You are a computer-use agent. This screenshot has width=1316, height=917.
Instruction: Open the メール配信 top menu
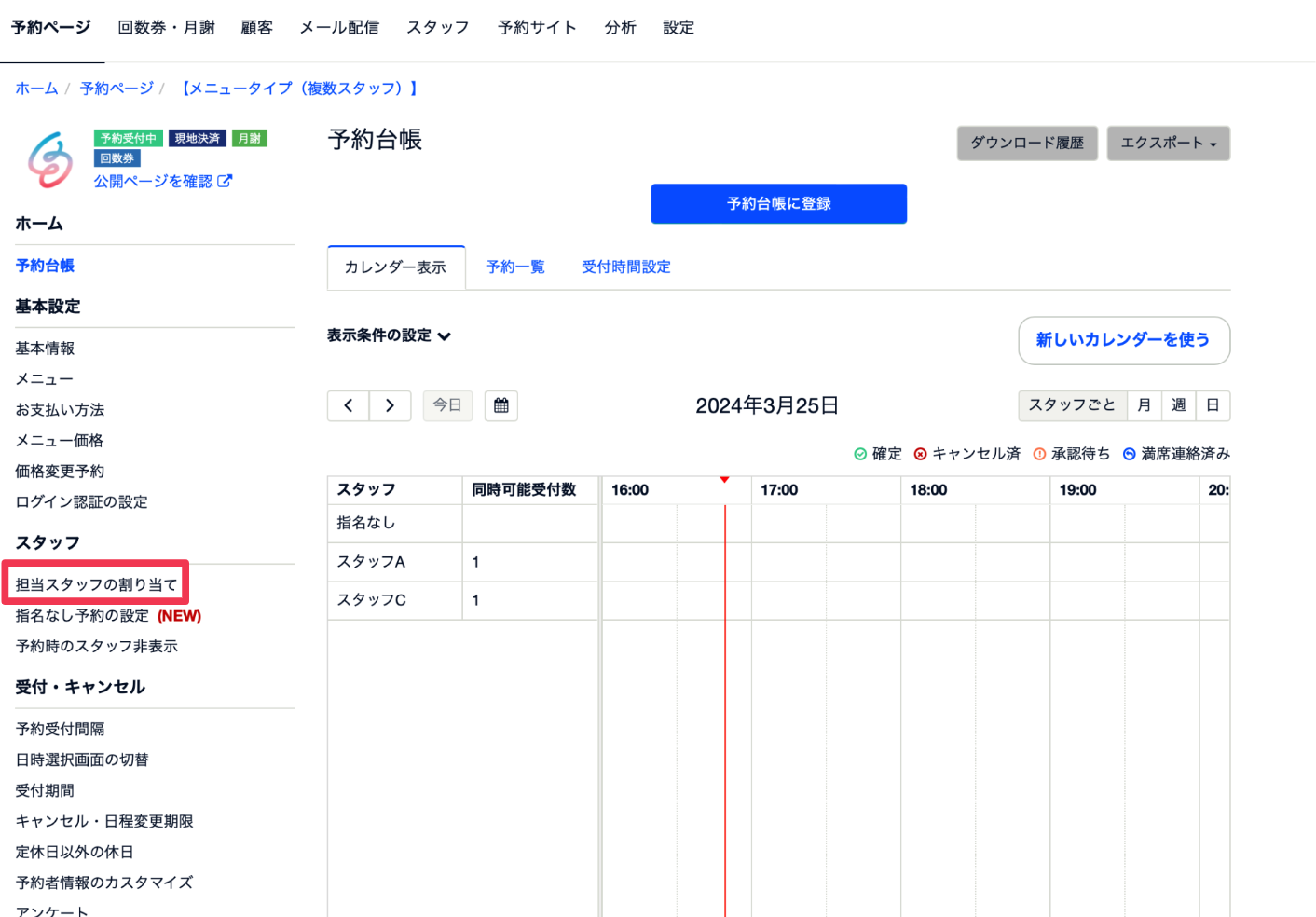tap(339, 27)
